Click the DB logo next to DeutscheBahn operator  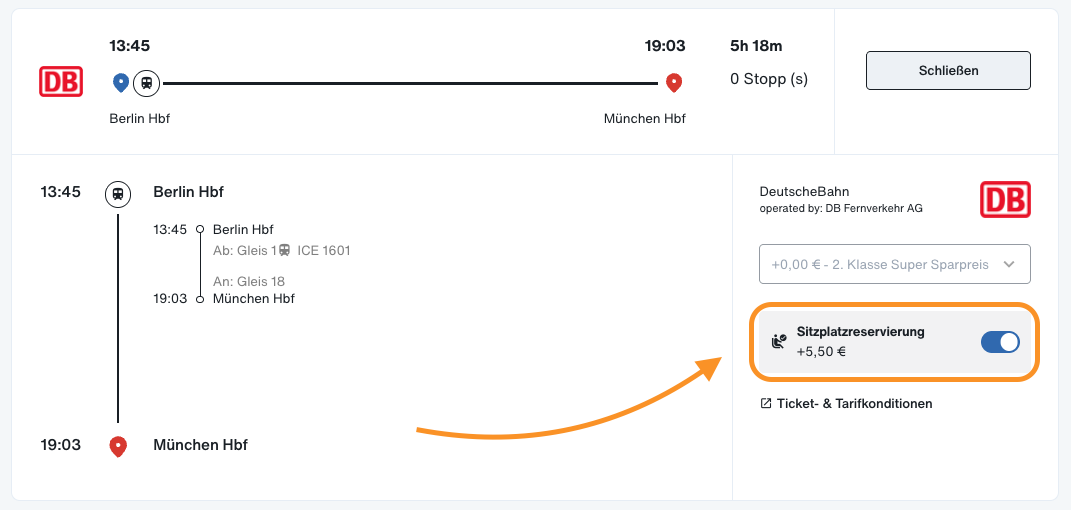(1005, 199)
